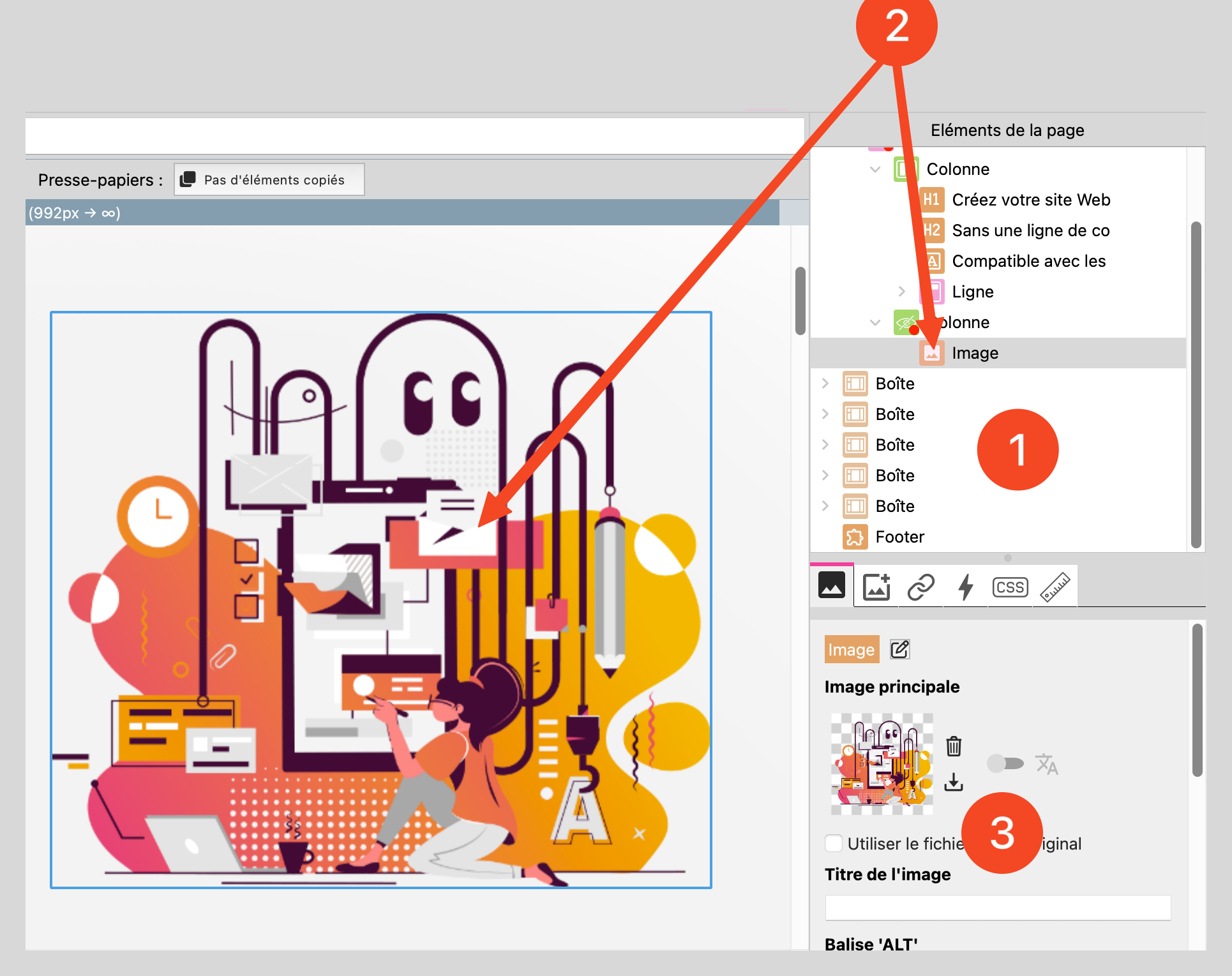Viewport: 1232px width, 976px height.
Task: Click the Titre de l'image input field
Action: pyautogui.click(x=998, y=907)
